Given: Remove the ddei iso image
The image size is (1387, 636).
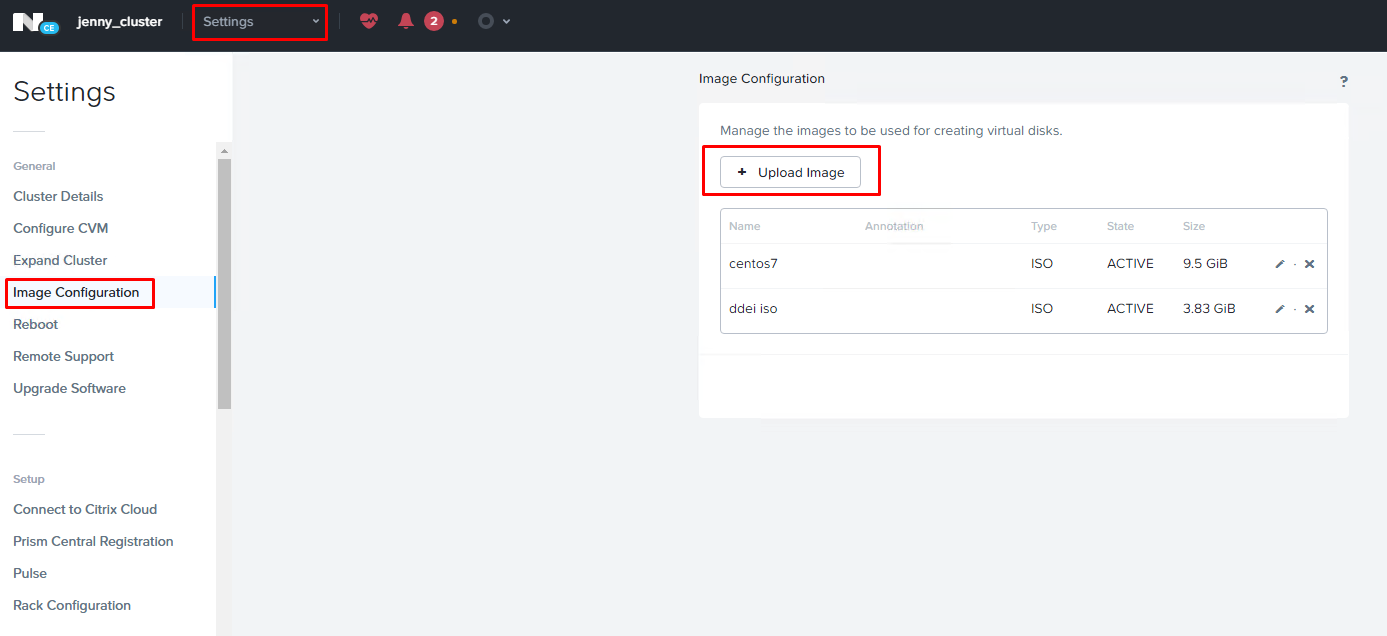Looking at the screenshot, I should pos(1309,309).
